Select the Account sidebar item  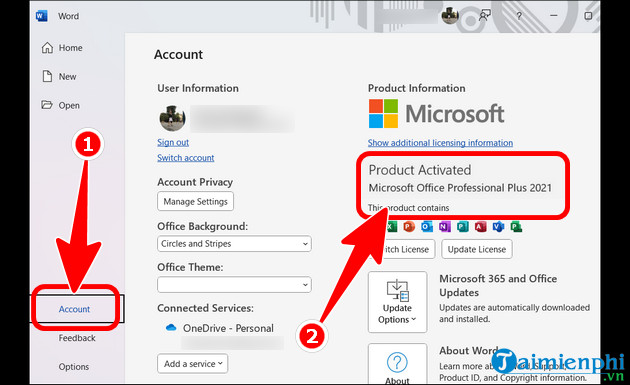[x=74, y=309]
